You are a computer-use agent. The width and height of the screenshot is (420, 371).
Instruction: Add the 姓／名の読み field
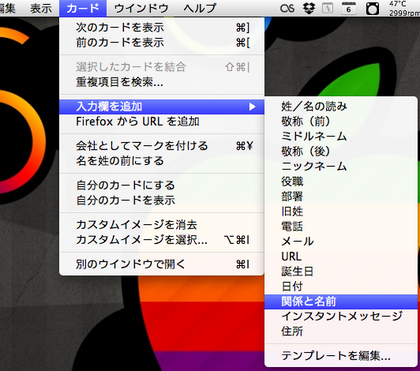tap(341, 107)
